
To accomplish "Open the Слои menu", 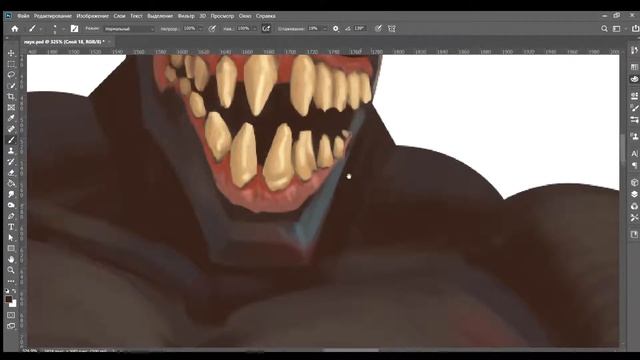I will 119,16.
